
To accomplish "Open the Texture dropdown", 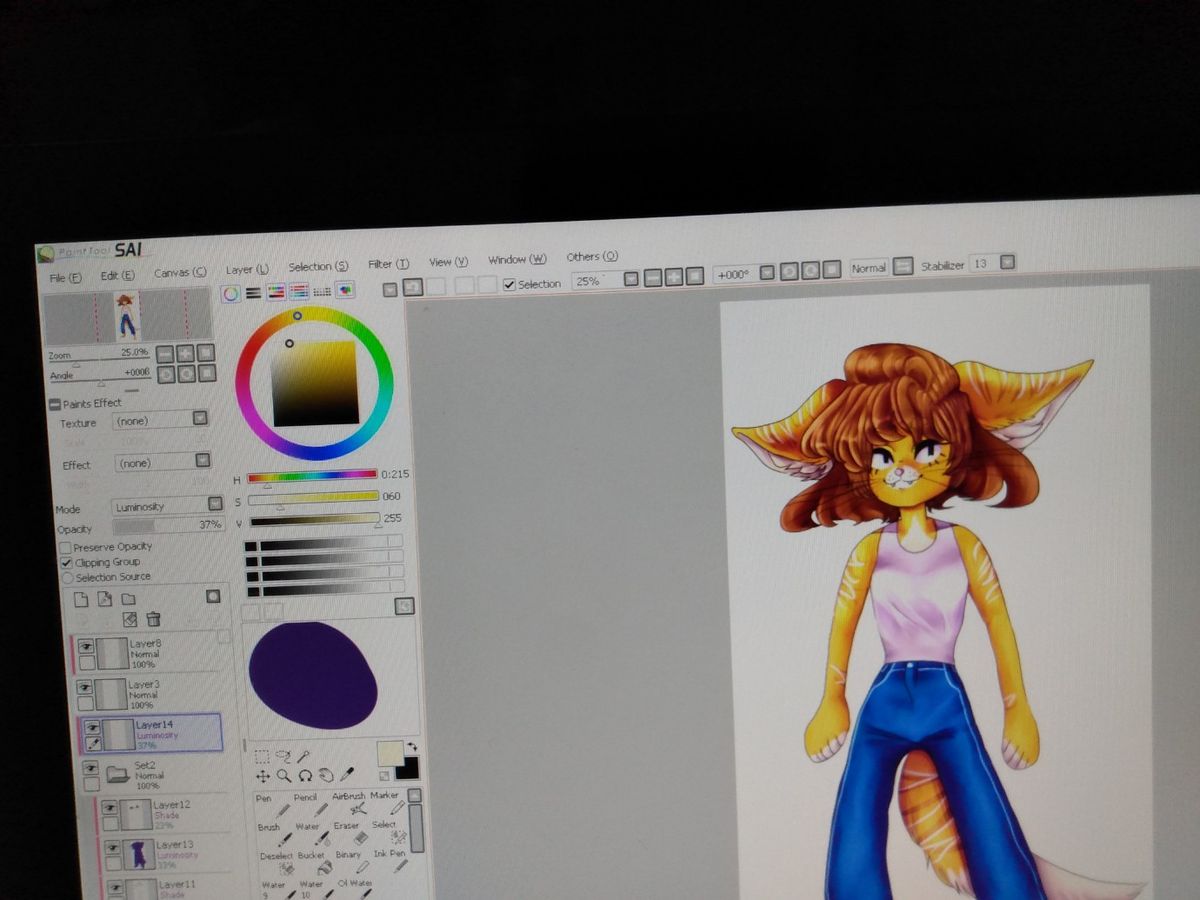I will [160, 421].
